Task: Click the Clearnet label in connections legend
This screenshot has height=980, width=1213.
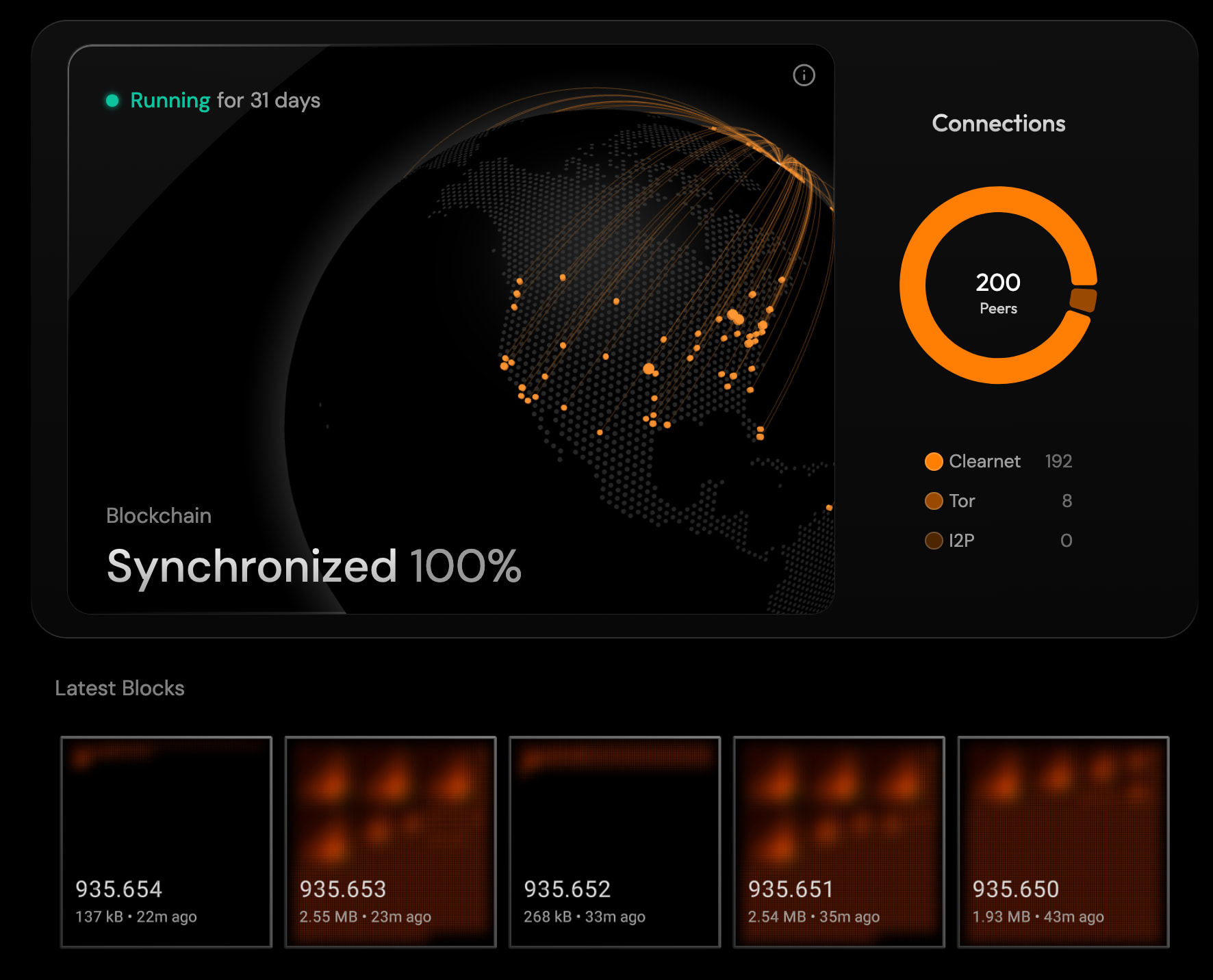Action: click(x=984, y=461)
